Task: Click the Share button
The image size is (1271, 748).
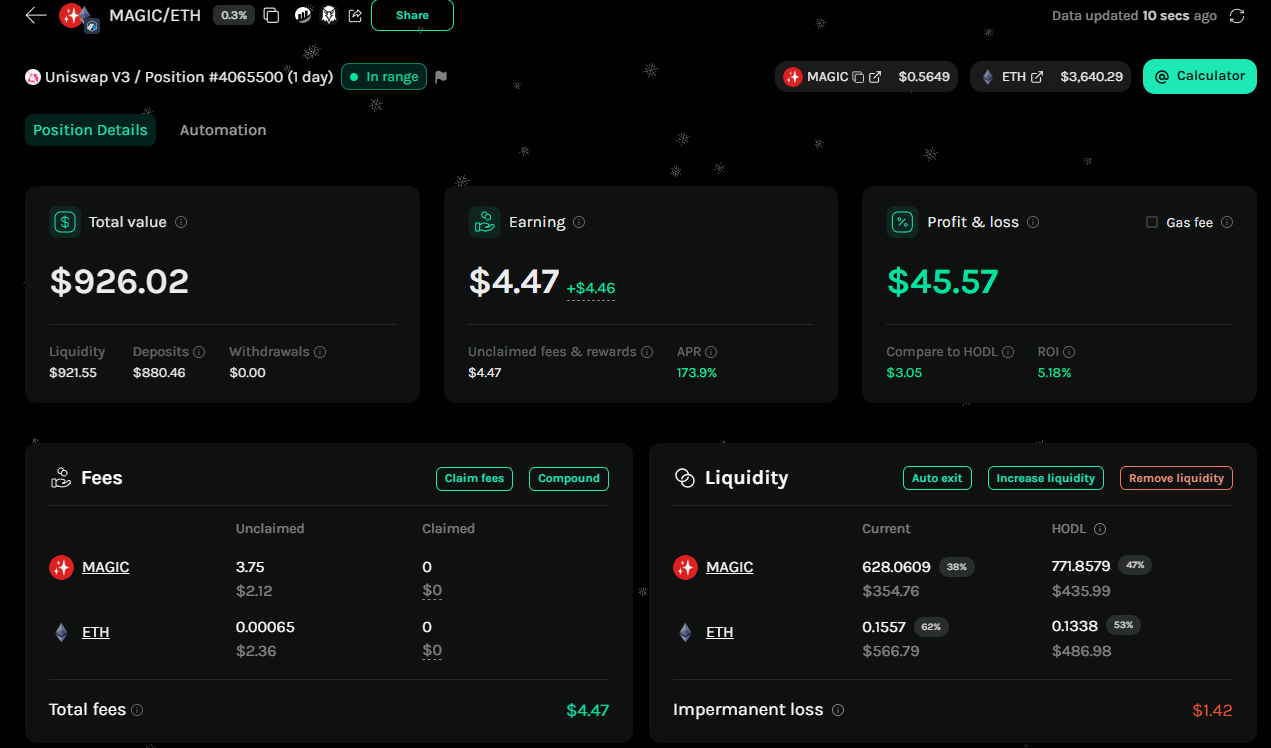Action: click(412, 15)
